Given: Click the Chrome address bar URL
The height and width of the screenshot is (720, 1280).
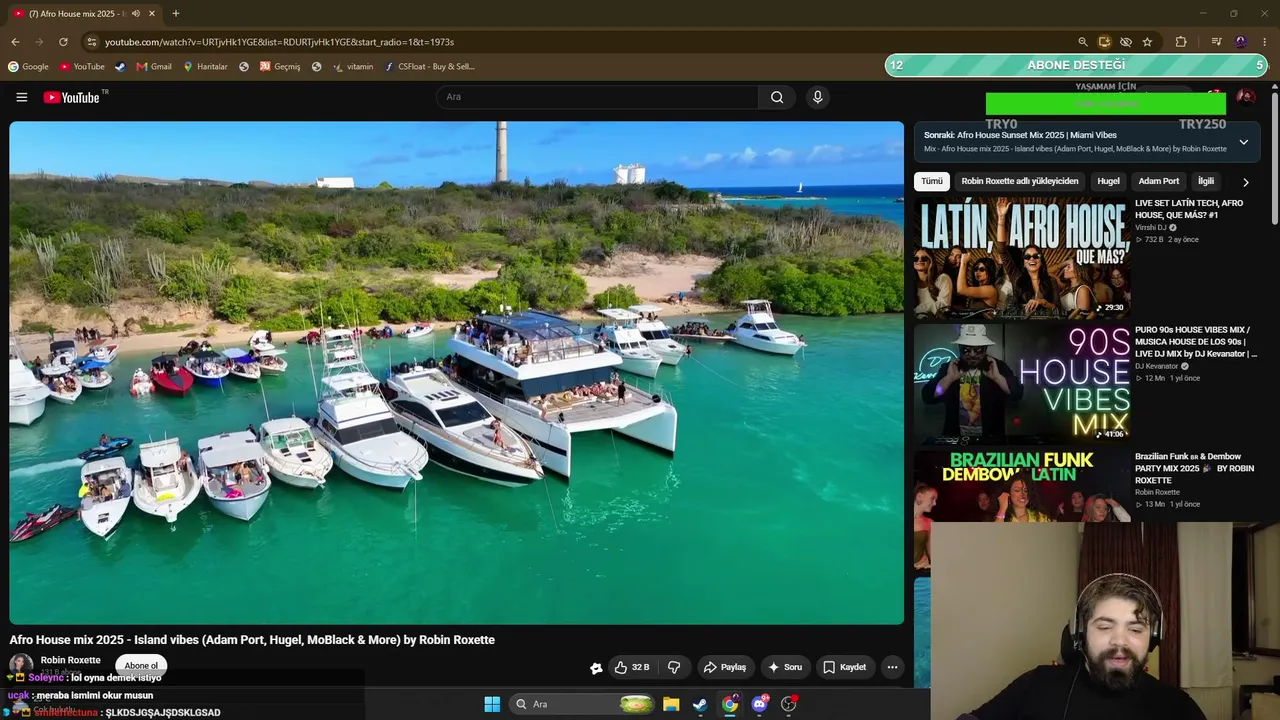Looking at the screenshot, I should (x=279, y=42).
